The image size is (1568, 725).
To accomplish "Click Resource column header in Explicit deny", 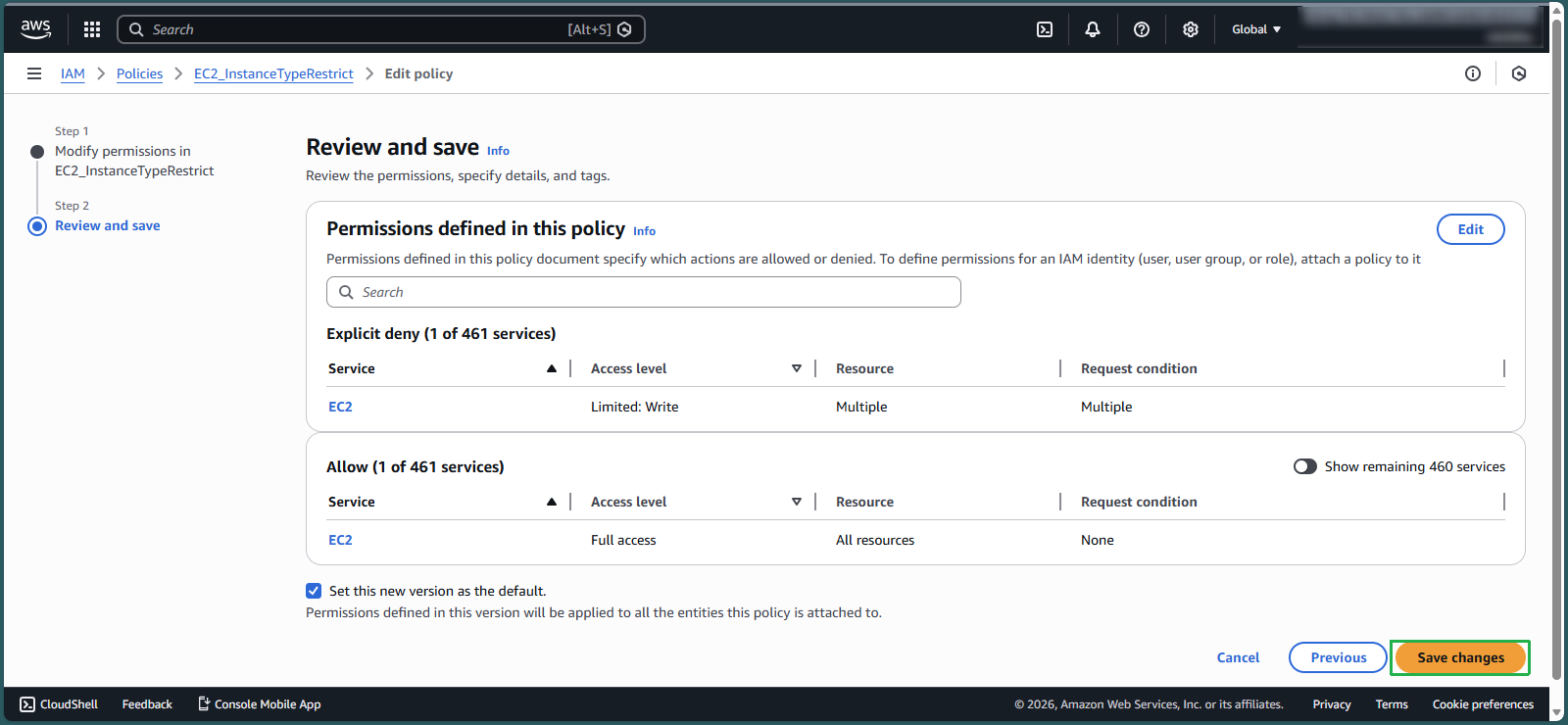I will tap(864, 368).
